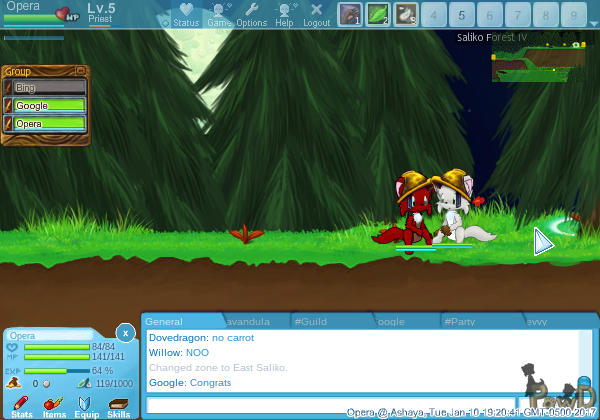Switch to the #Party chat tab
600x420 pixels.
(x=481, y=322)
